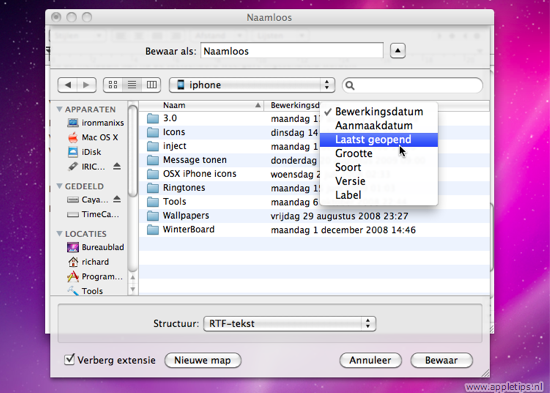Select the 3.0 folder
550x393 pixels.
(162, 118)
